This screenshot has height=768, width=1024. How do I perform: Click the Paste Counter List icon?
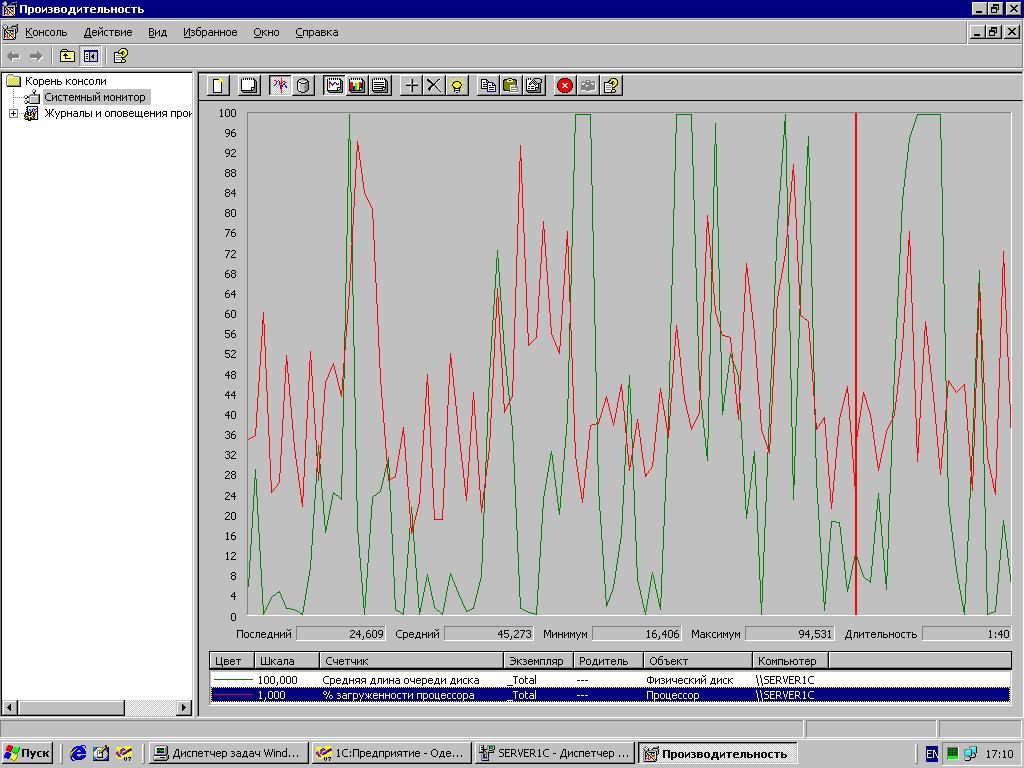click(x=511, y=86)
